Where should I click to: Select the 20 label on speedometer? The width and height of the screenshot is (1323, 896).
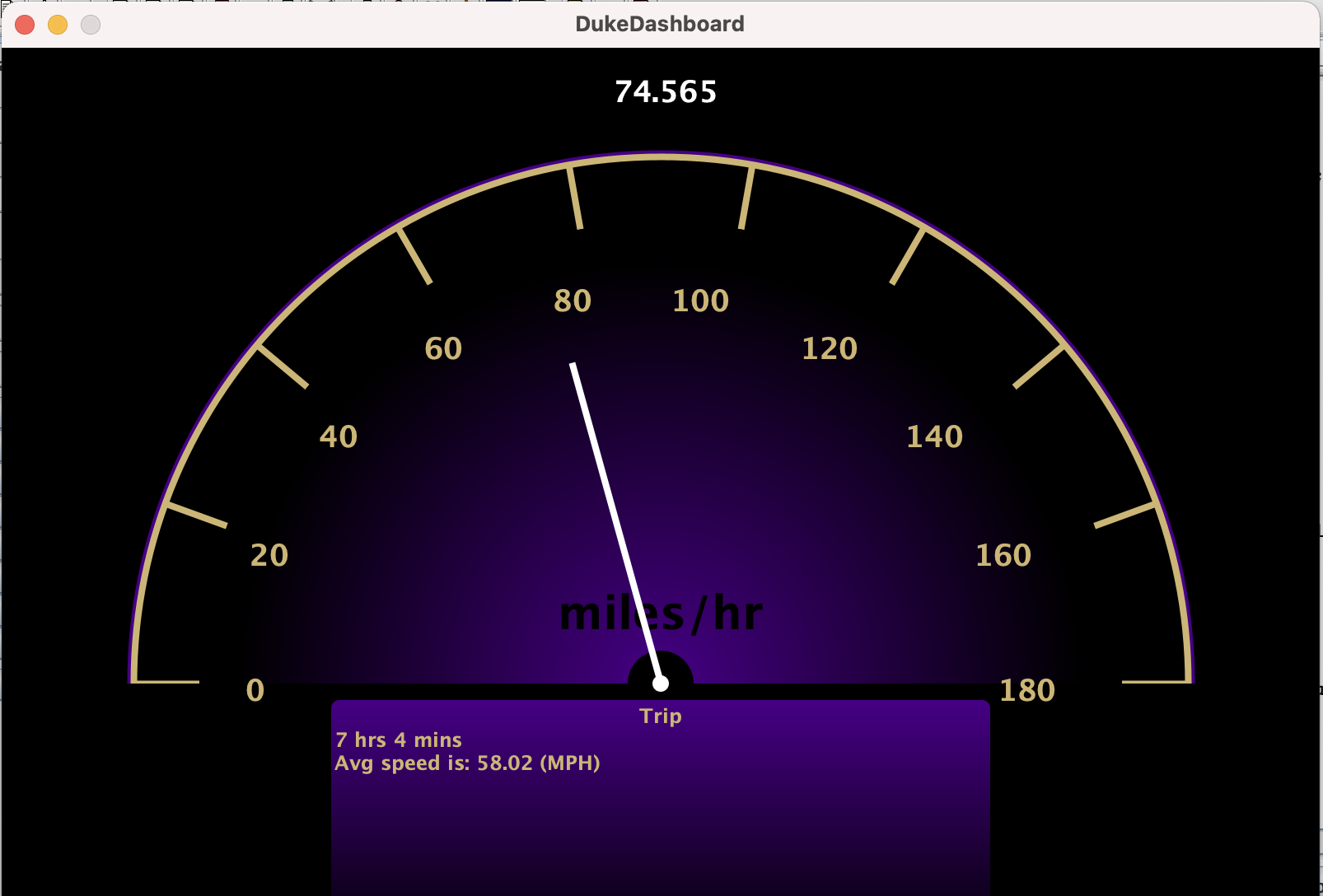pyautogui.click(x=269, y=556)
